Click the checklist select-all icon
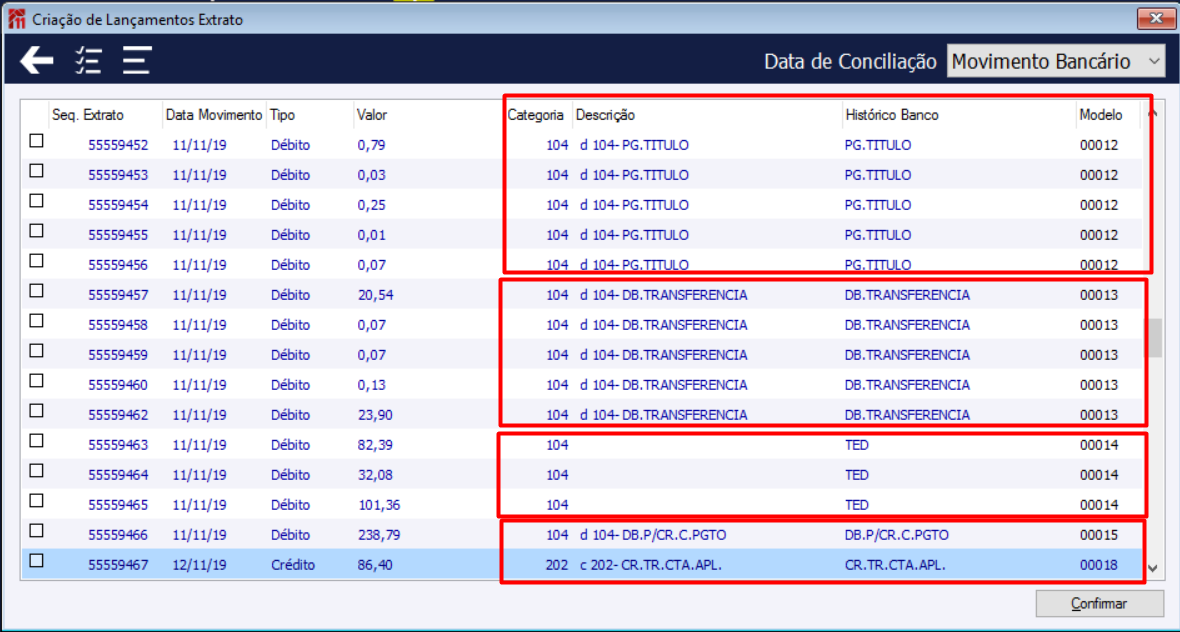This screenshot has height=632, width=1180. [89, 60]
